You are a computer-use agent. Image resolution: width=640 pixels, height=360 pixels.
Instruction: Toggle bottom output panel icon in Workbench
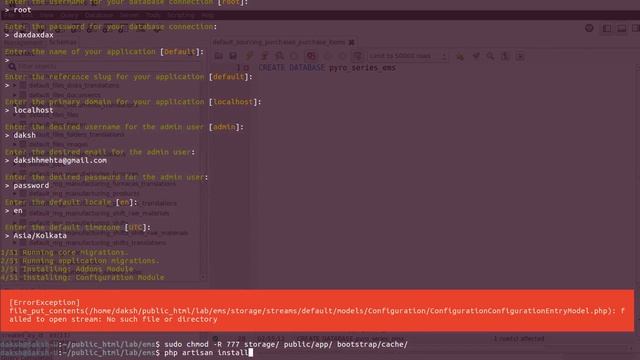[x=622, y=28]
